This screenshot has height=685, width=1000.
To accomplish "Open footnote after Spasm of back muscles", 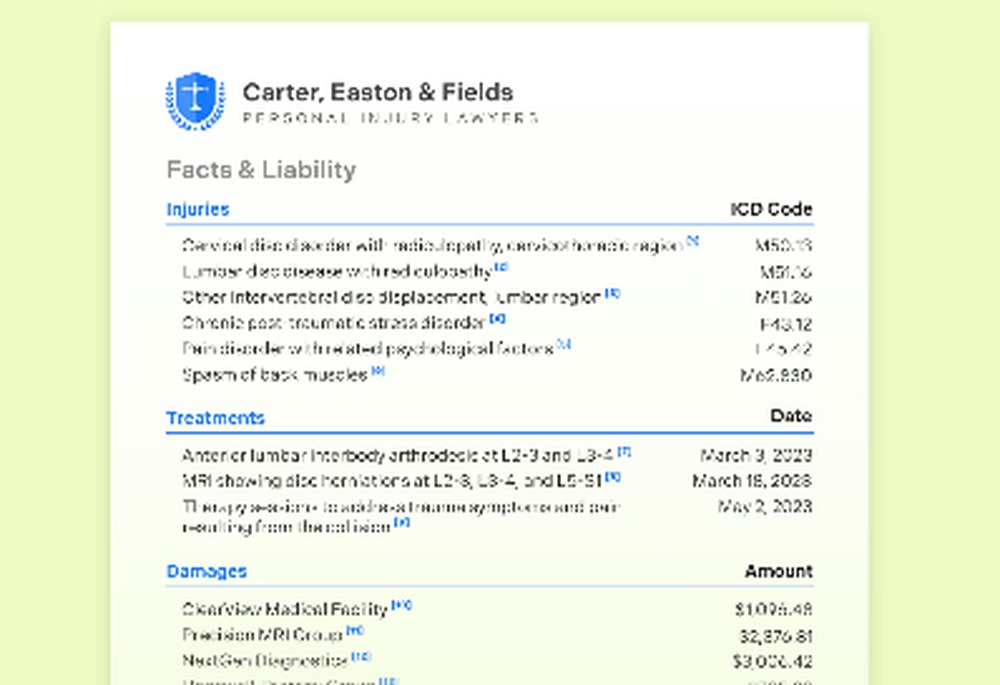I will coord(378,371).
